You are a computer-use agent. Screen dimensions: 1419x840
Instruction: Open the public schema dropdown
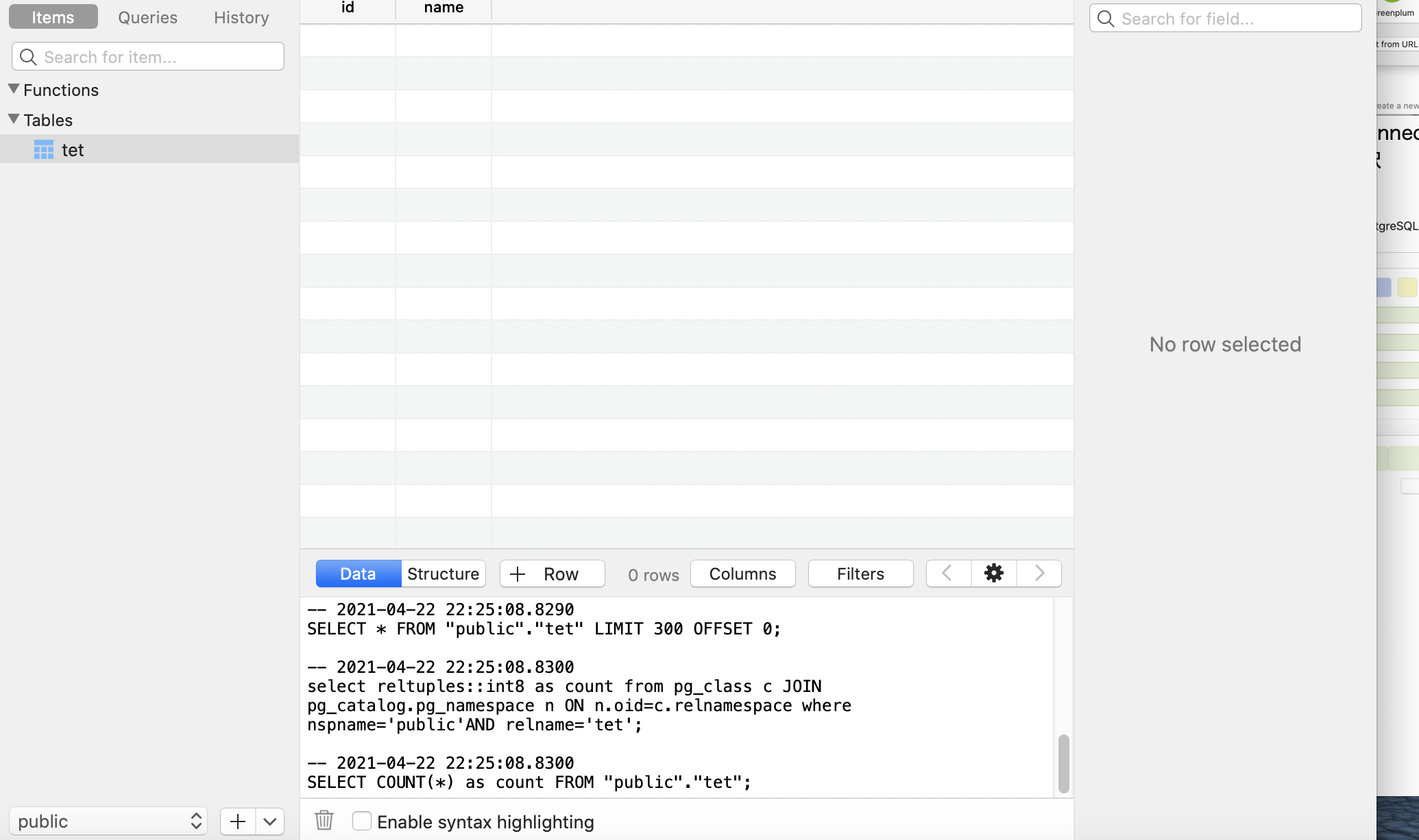click(108, 822)
